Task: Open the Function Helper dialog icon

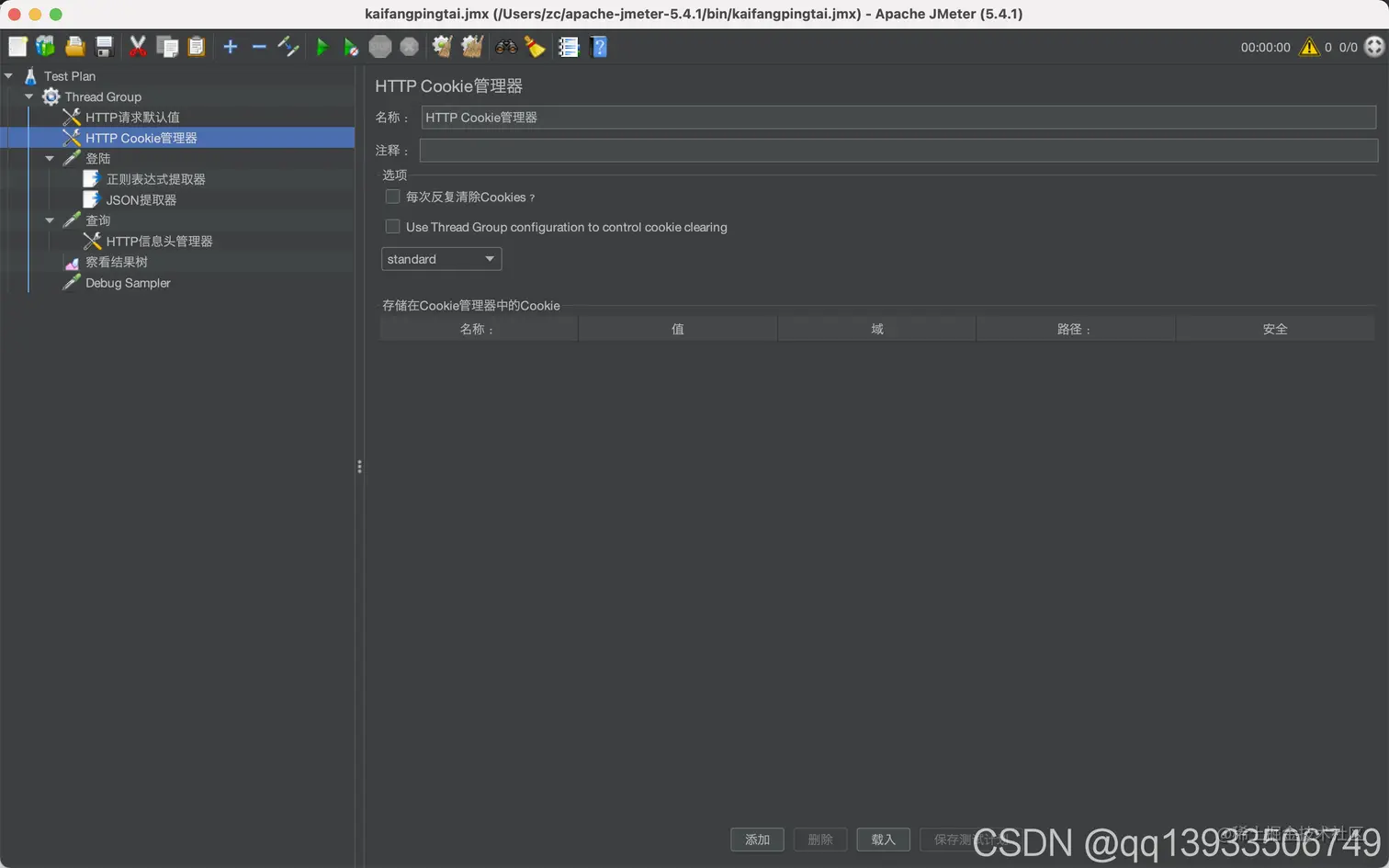Action: (x=569, y=47)
